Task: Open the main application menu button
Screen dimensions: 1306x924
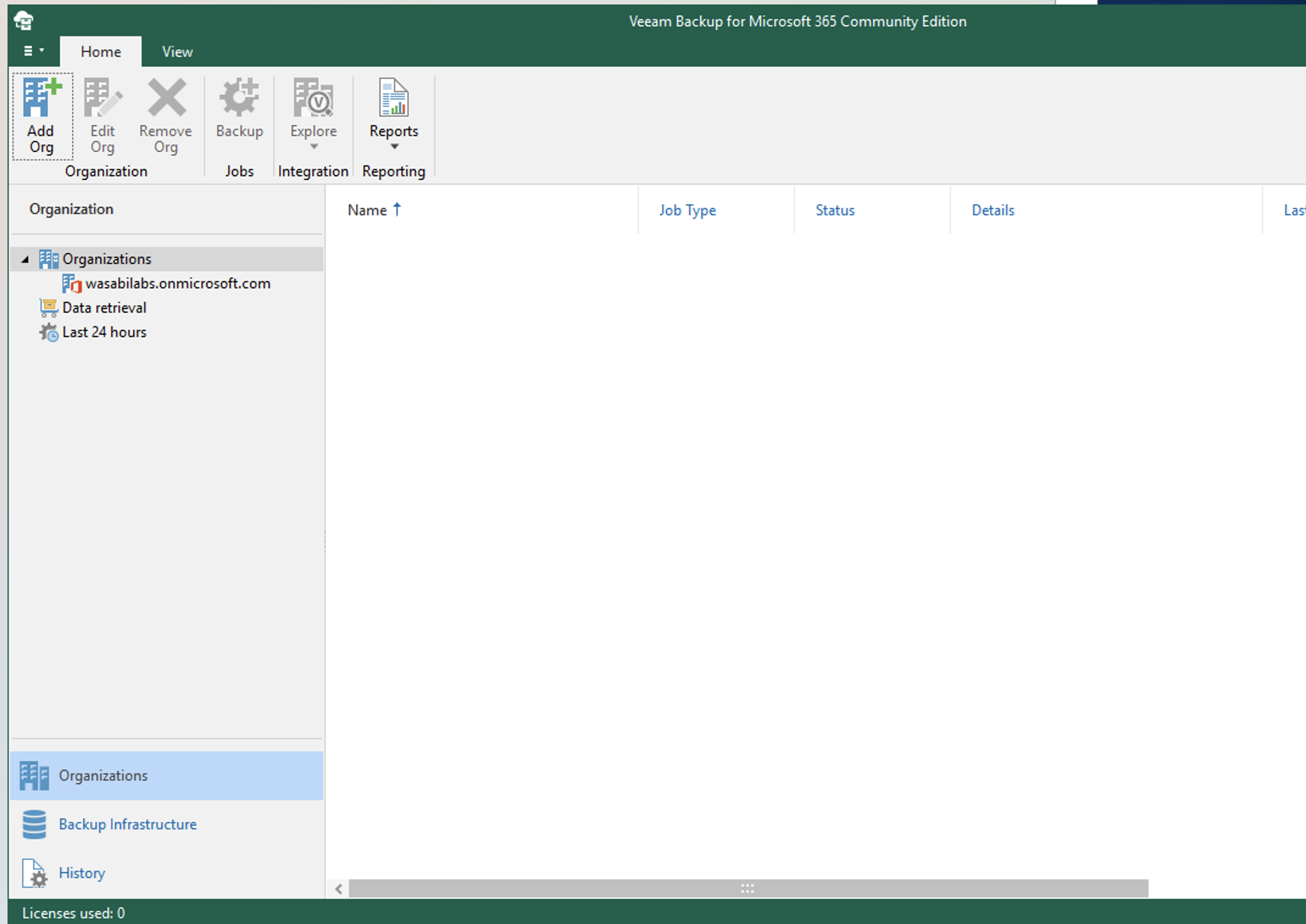Action: [34, 51]
